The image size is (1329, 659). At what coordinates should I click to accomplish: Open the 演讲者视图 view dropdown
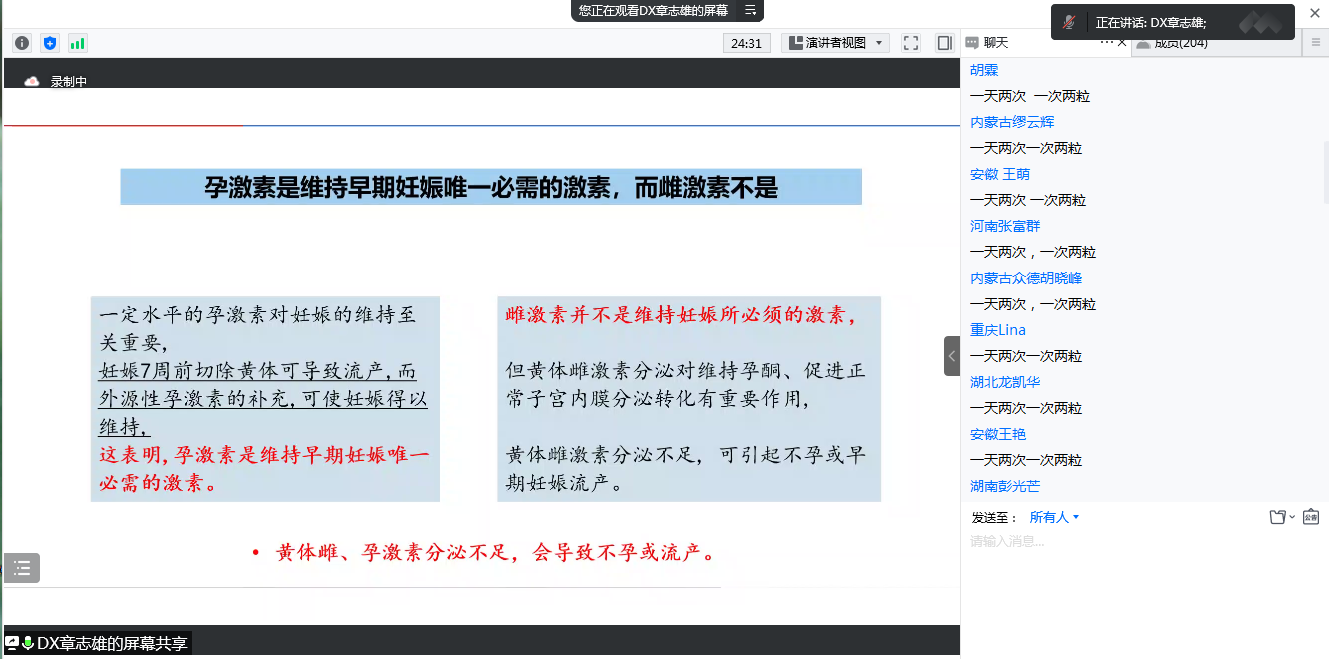click(x=836, y=43)
